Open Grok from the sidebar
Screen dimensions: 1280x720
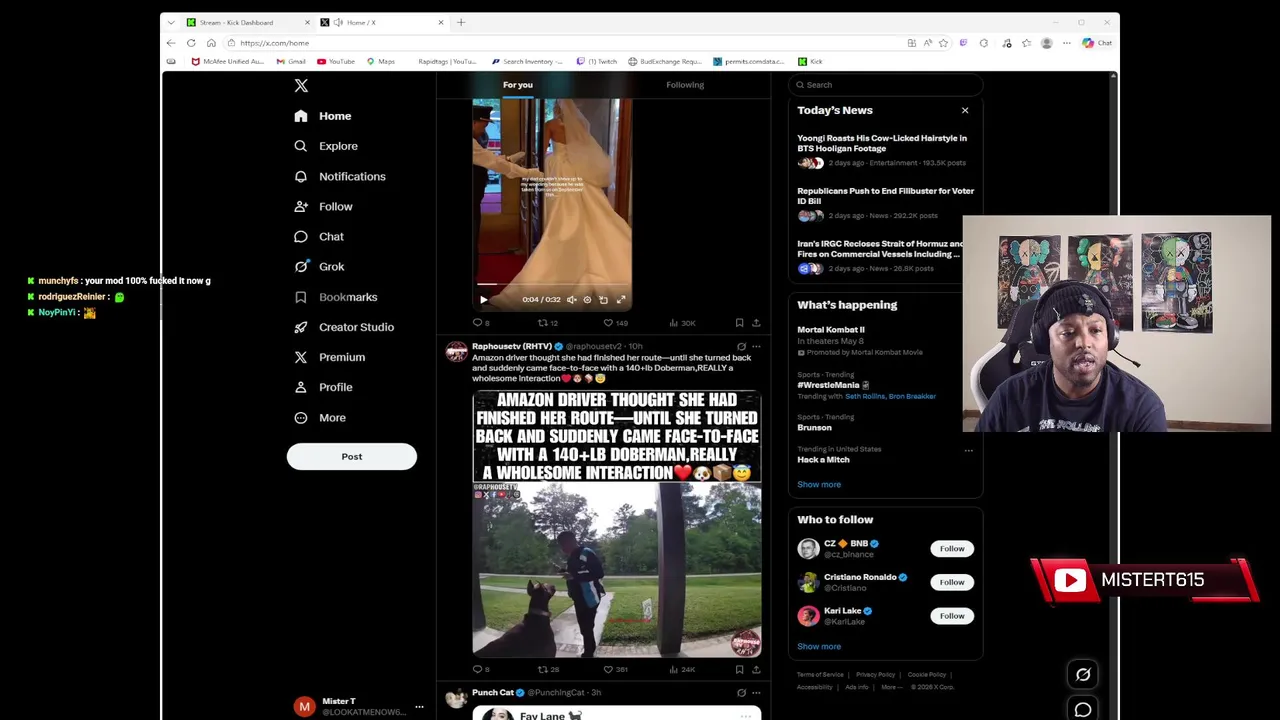[x=319, y=267]
